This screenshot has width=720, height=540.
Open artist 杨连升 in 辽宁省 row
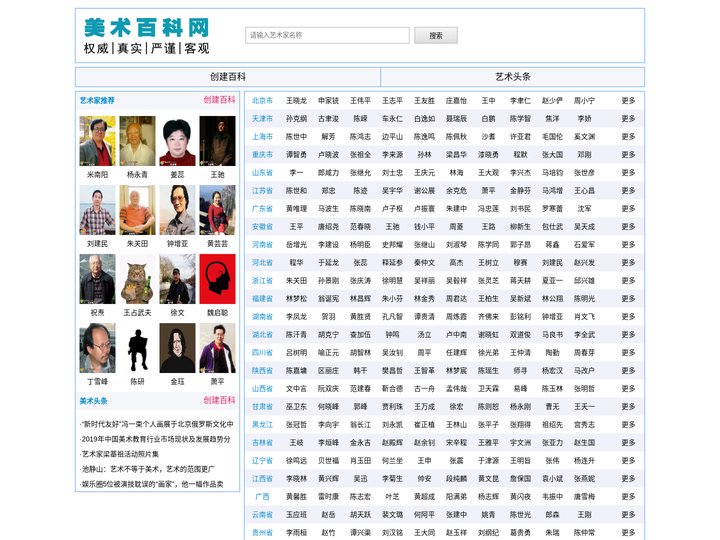584,461
